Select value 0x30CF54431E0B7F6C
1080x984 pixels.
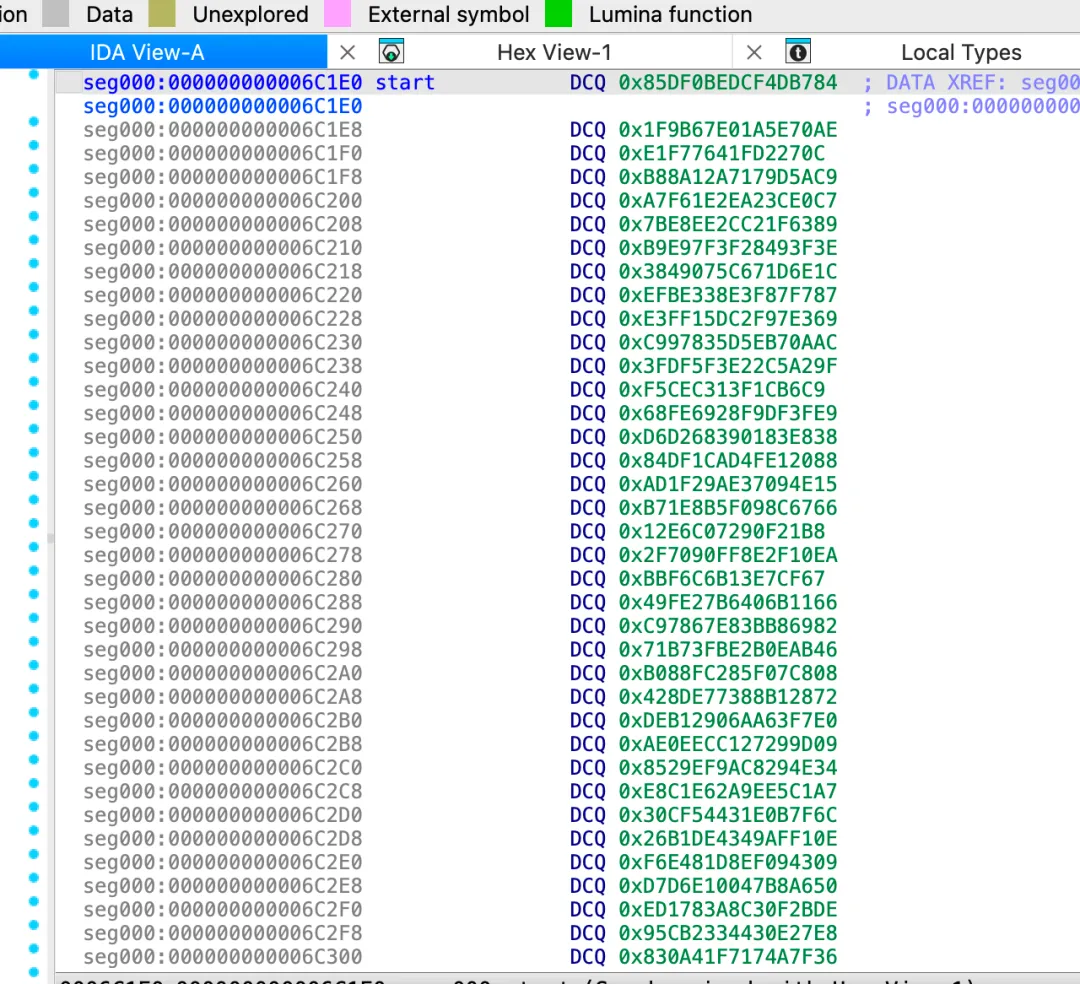(x=727, y=815)
